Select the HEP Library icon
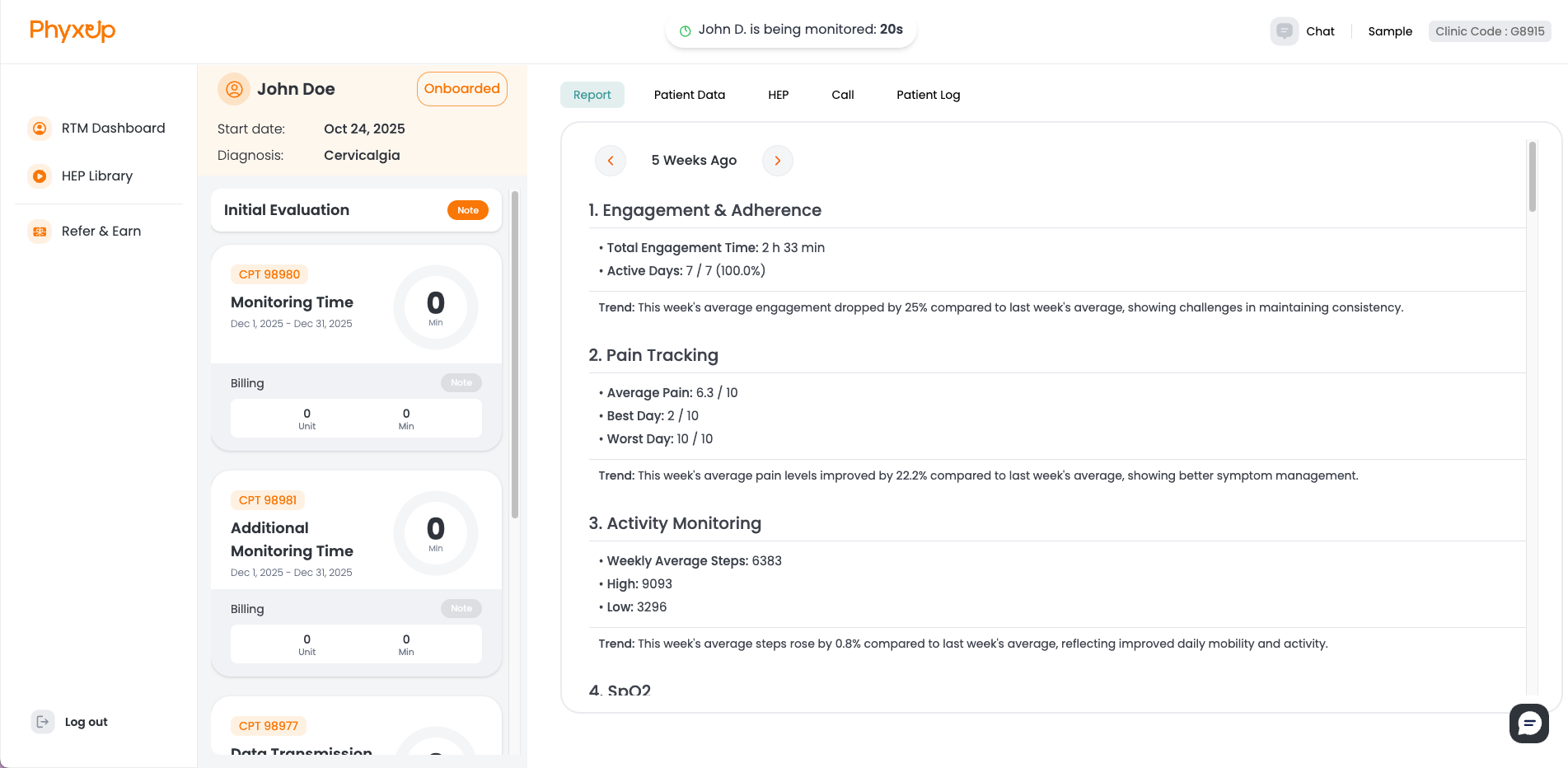The height and width of the screenshot is (768, 1568). click(x=39, y=176)
